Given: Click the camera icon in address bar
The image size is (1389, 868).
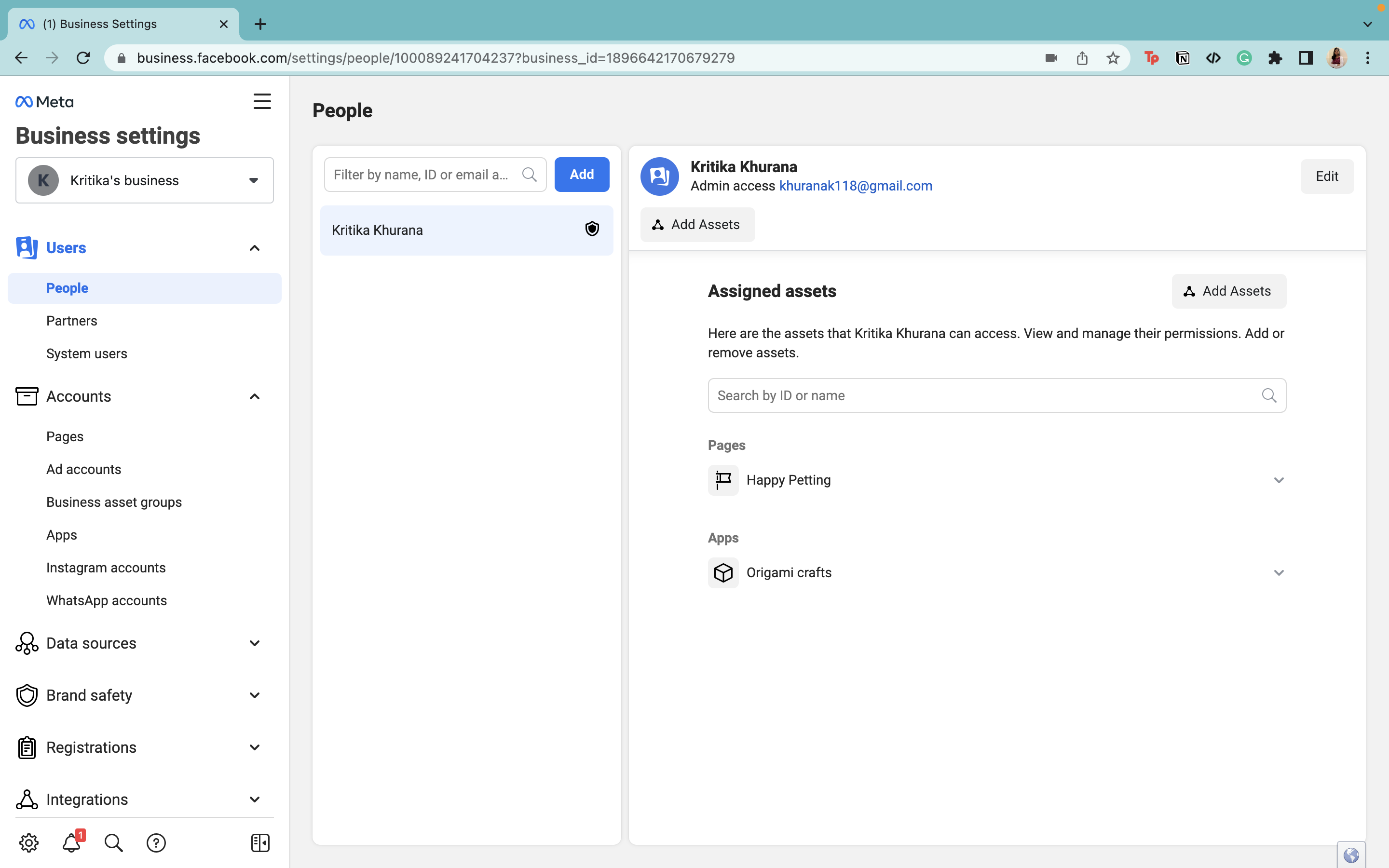Looking at the screenshot, I should tap(1051, 58).
